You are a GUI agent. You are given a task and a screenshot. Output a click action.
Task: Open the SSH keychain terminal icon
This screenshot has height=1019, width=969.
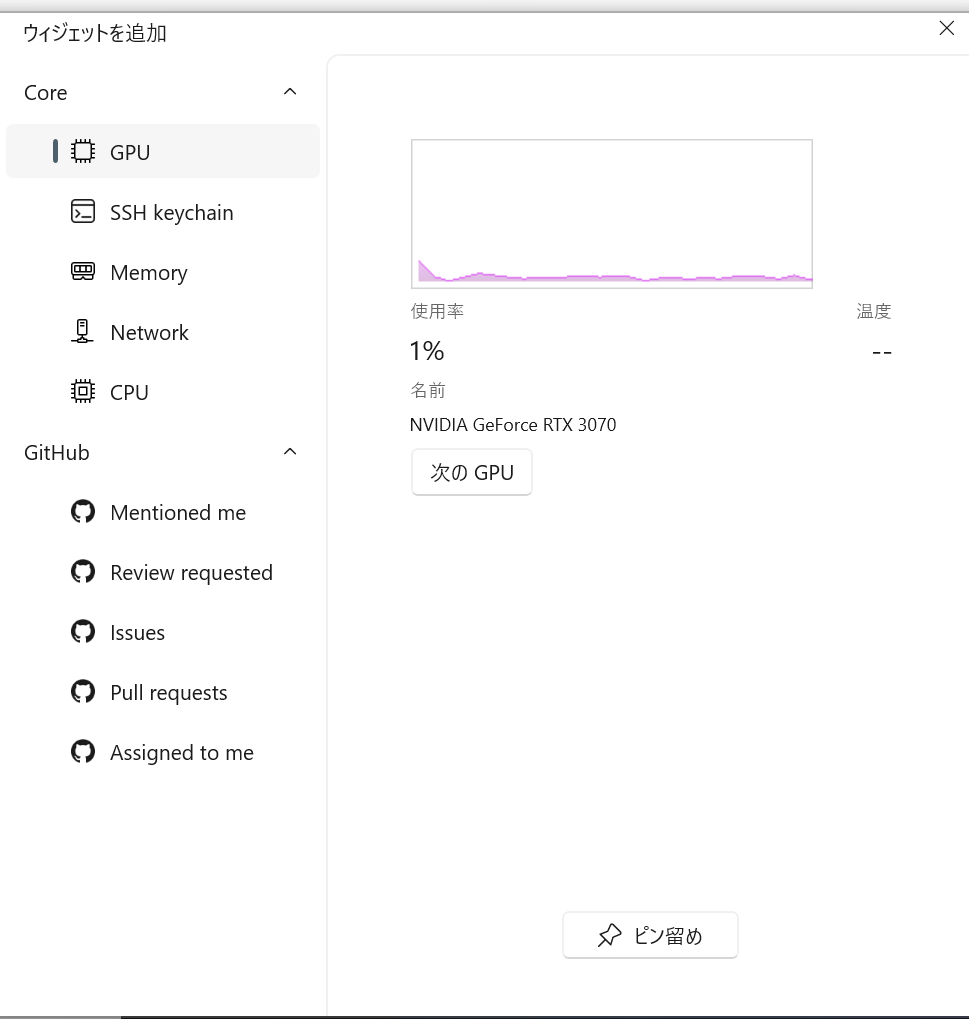pyautogui.click(x=83, y=212)
